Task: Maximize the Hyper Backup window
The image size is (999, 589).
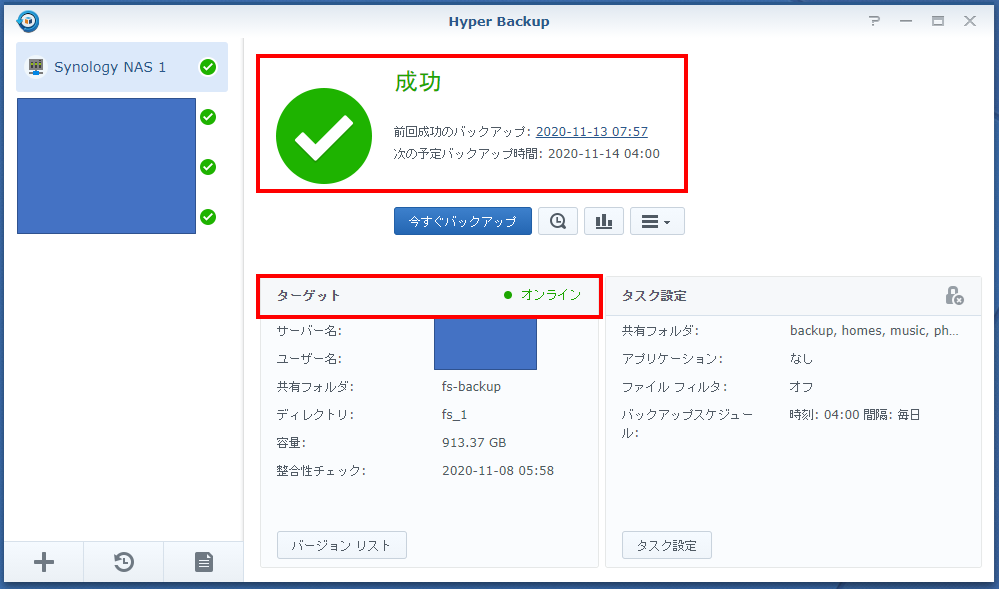Action: 938,21
